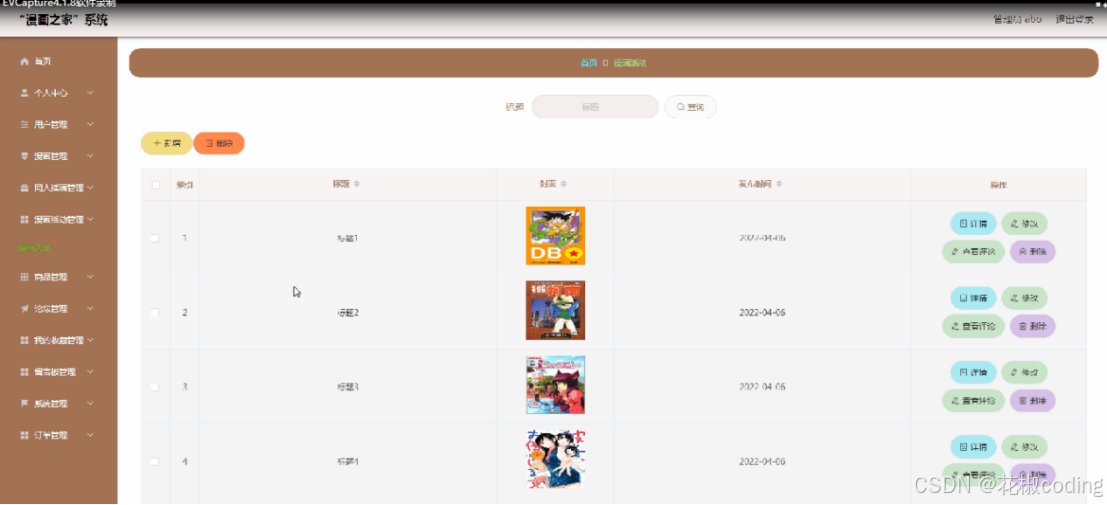Click 修改 for row 标题2
Screen dimensions: 1107x505
[1024, 298]
